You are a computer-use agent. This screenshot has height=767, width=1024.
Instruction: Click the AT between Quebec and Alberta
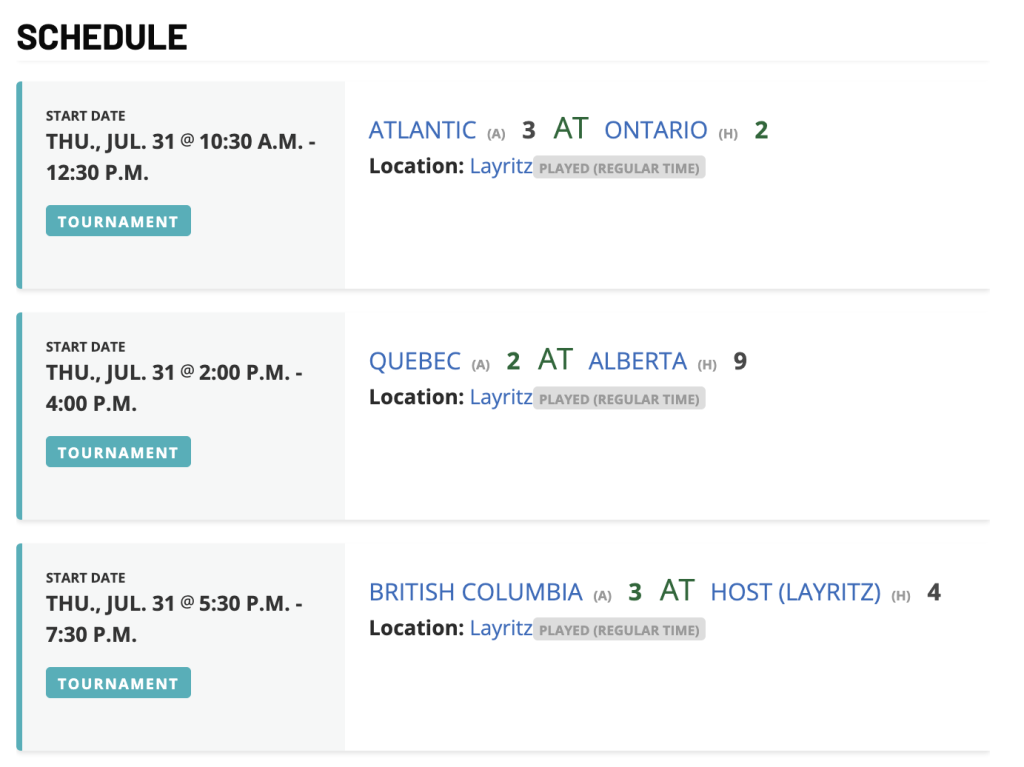pos(555,359)
